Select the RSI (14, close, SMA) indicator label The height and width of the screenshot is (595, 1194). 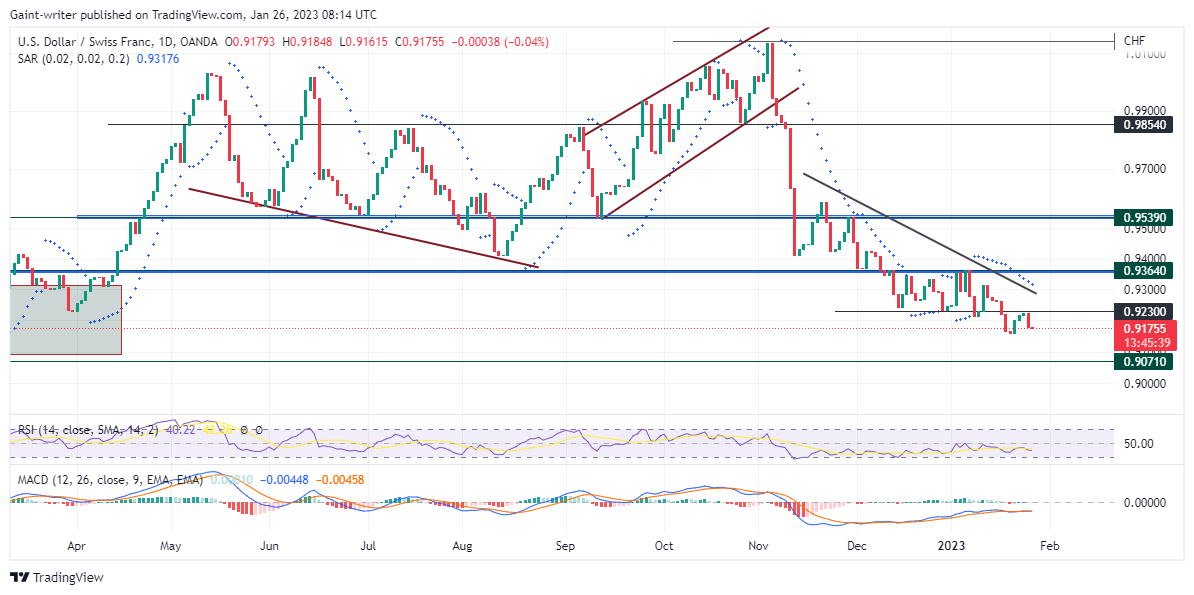[x=88, y=430]
